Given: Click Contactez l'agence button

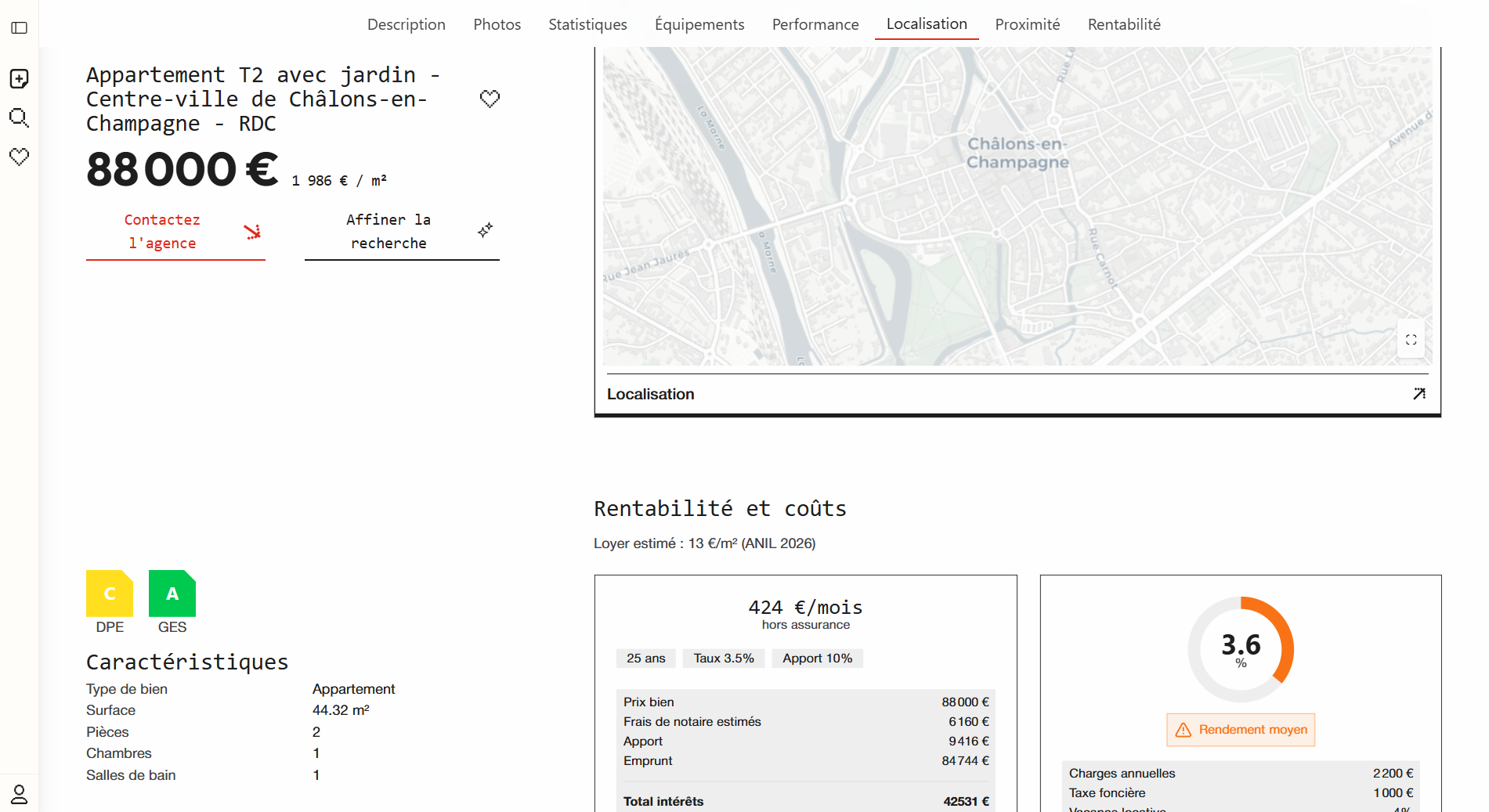Looking at the screenshot, I should (x=175, y=232).
